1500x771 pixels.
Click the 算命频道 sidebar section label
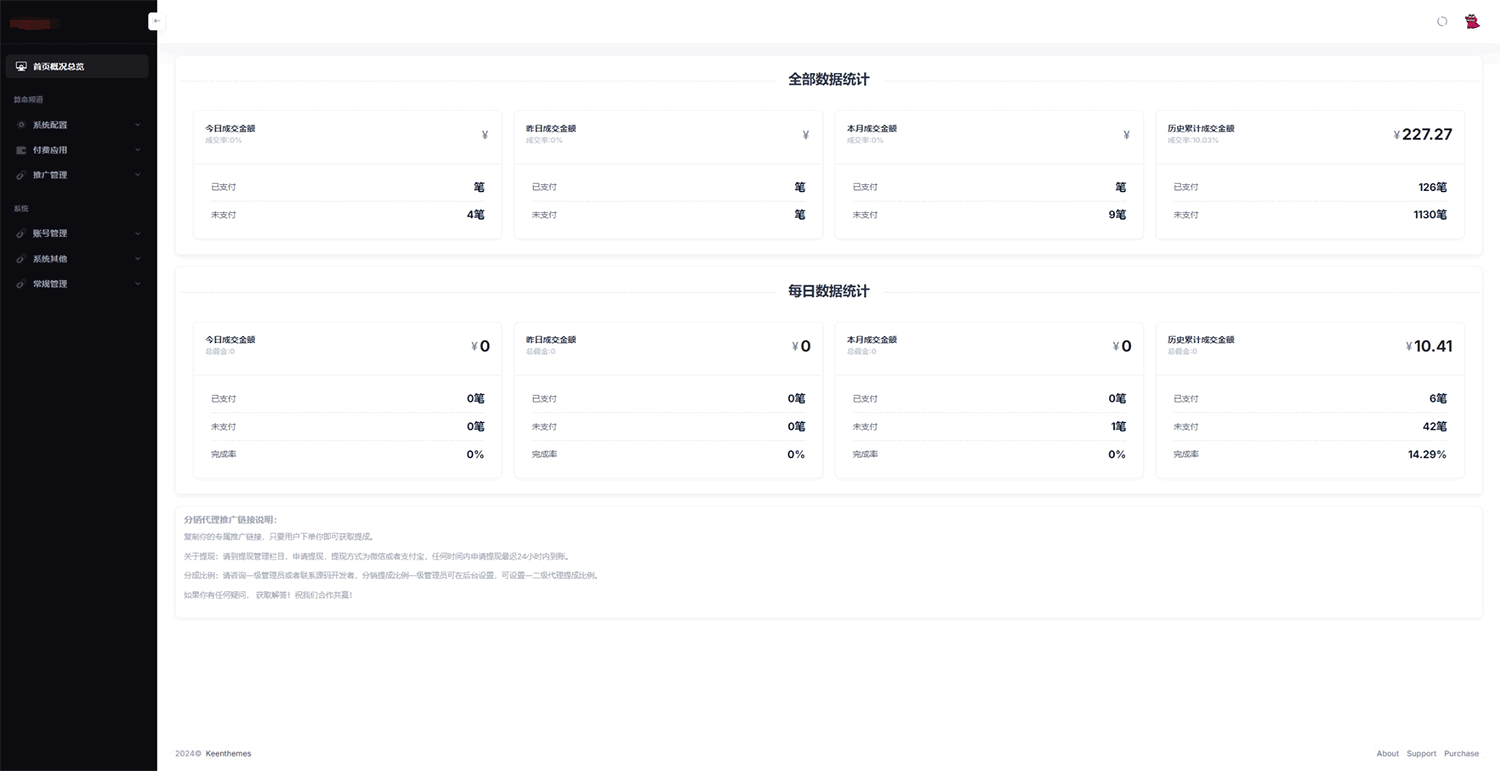28,100
